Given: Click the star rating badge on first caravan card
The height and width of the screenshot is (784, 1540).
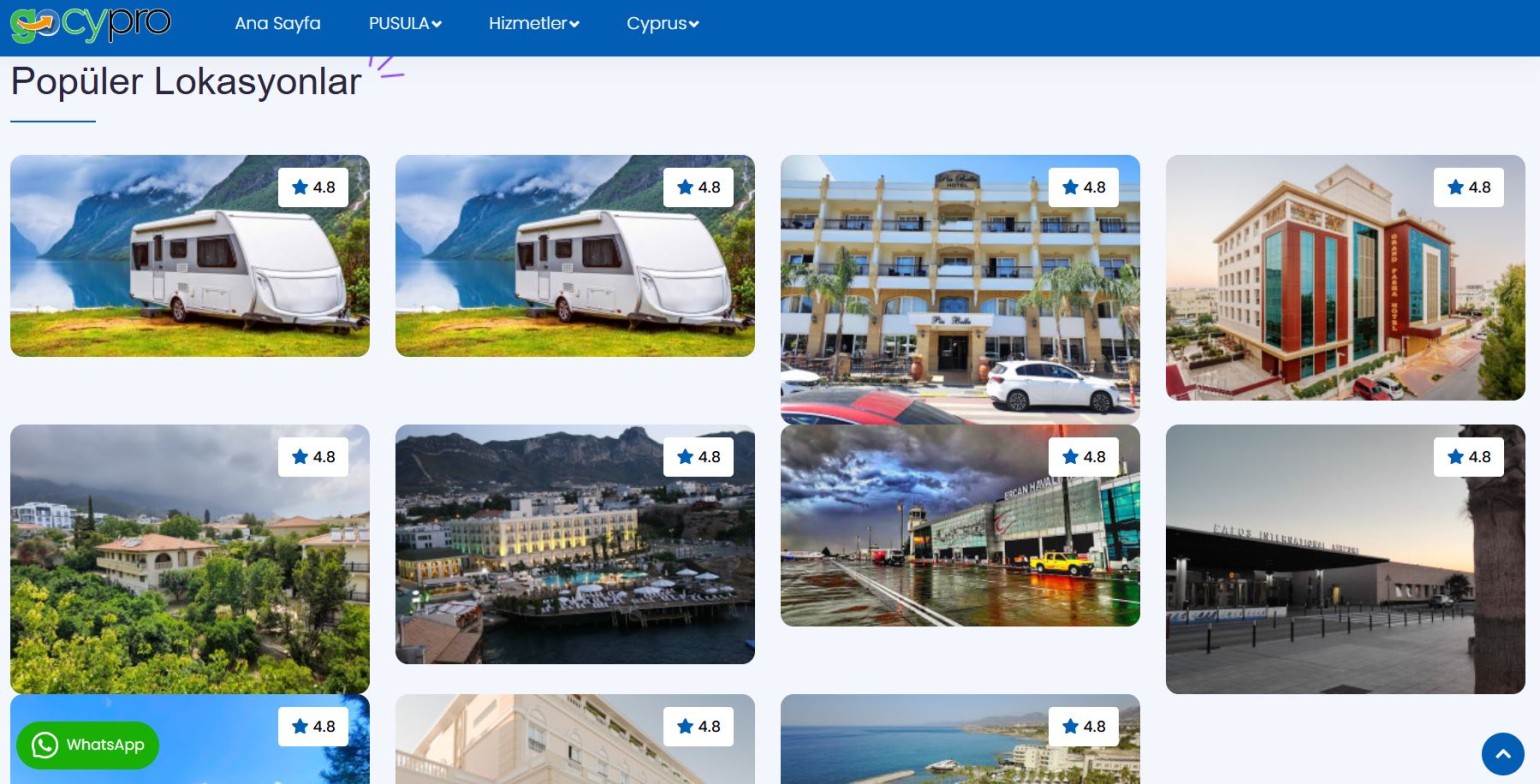Looking at the screenshot, I should click(x=313, y=187).
